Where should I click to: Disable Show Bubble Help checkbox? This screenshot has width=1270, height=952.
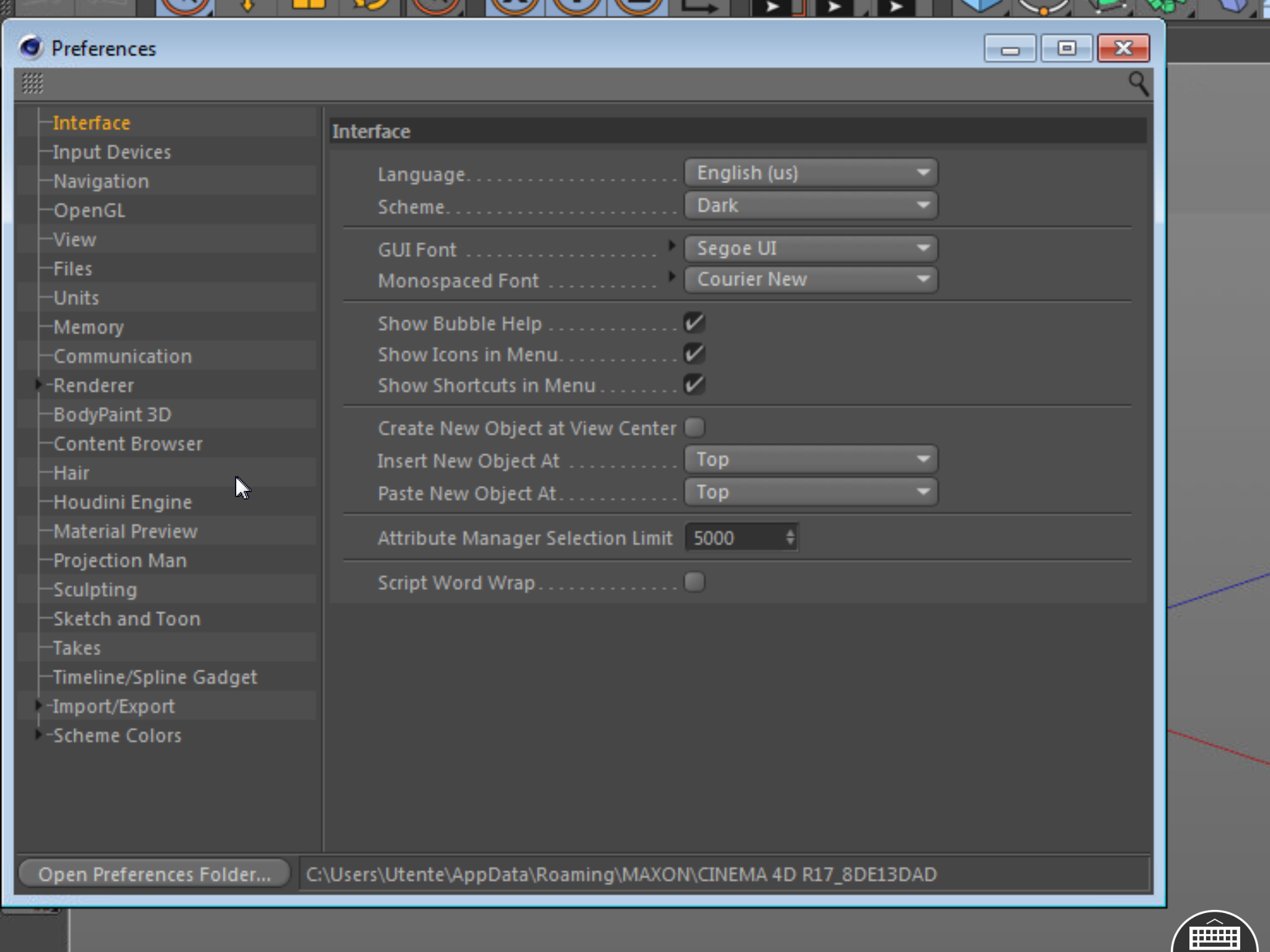click(694, 322)
